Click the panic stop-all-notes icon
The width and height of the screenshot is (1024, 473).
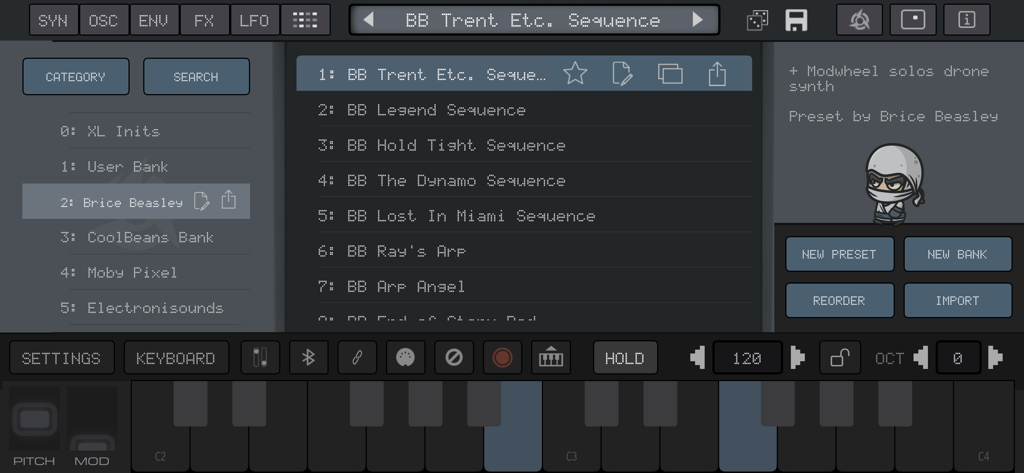(x=454, y=358)
